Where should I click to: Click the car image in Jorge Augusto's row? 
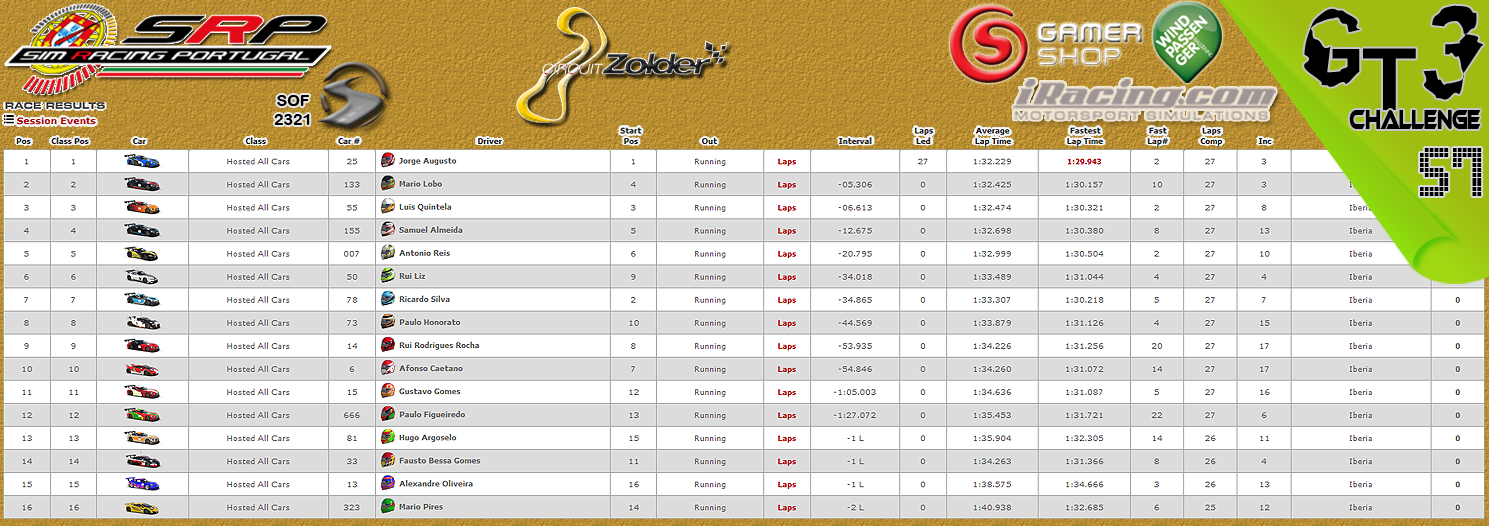[141, 161]
